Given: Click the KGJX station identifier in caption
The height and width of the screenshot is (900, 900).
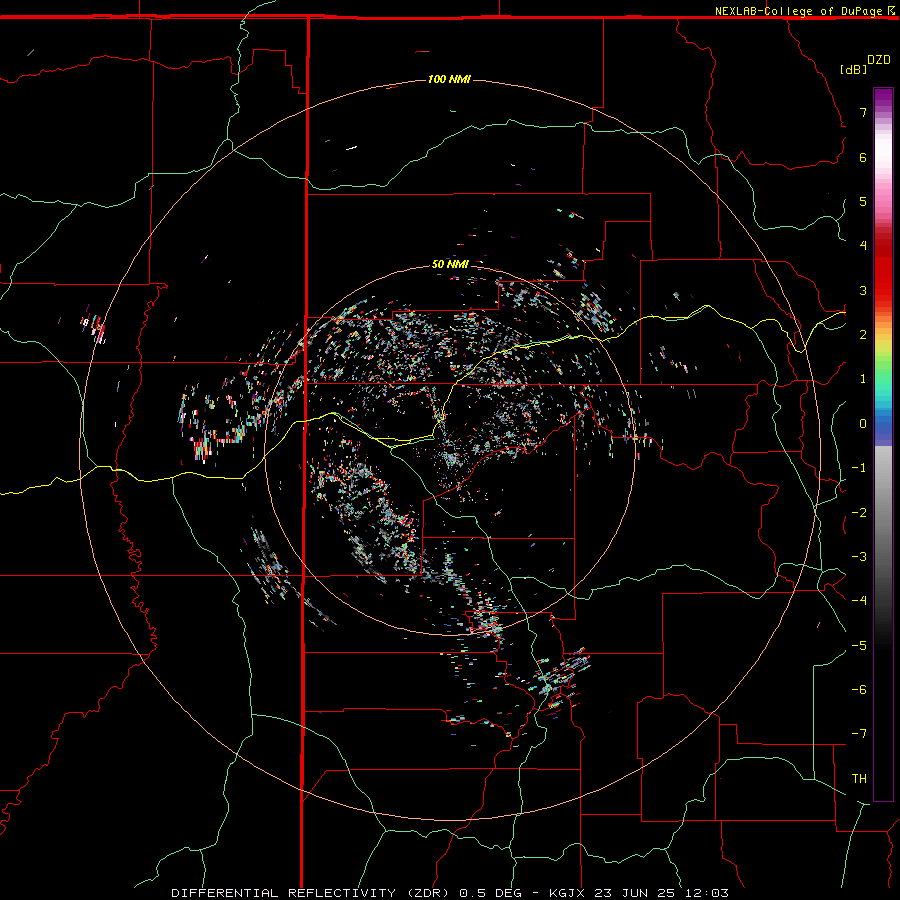Looking at the screenshot, I should click(567, 893).
